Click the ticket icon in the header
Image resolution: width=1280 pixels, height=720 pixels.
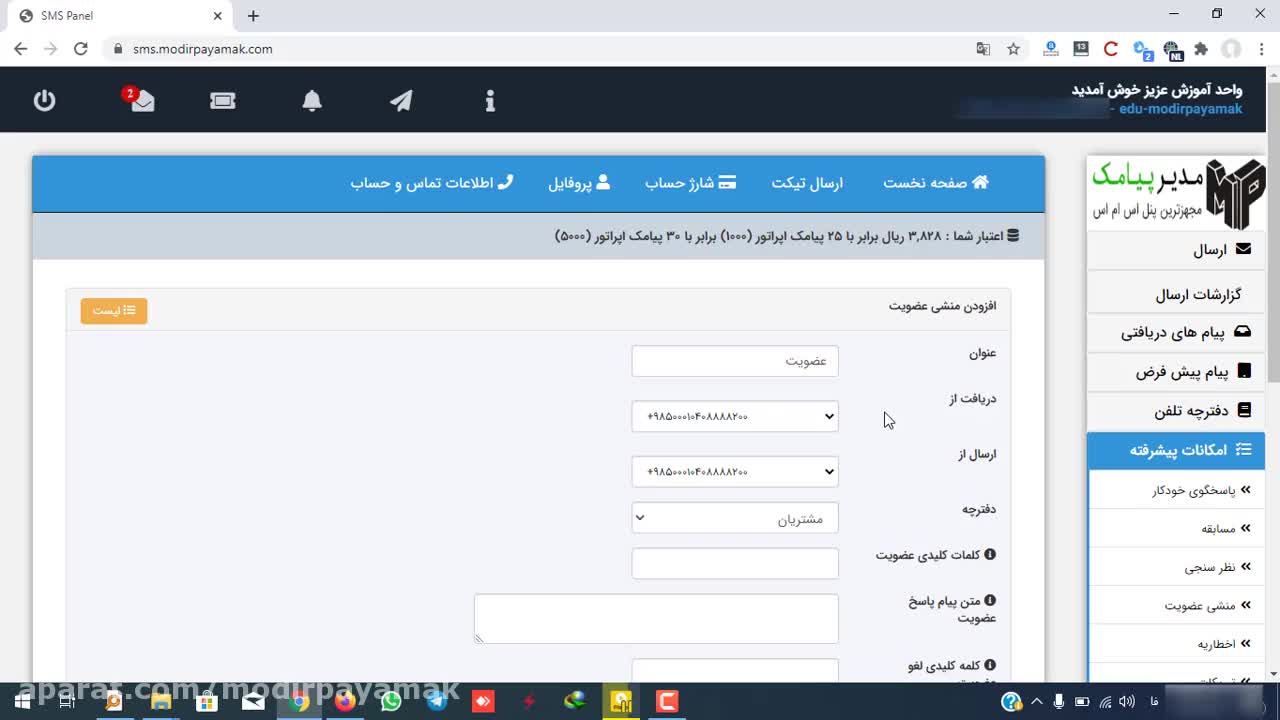(223, 100)
